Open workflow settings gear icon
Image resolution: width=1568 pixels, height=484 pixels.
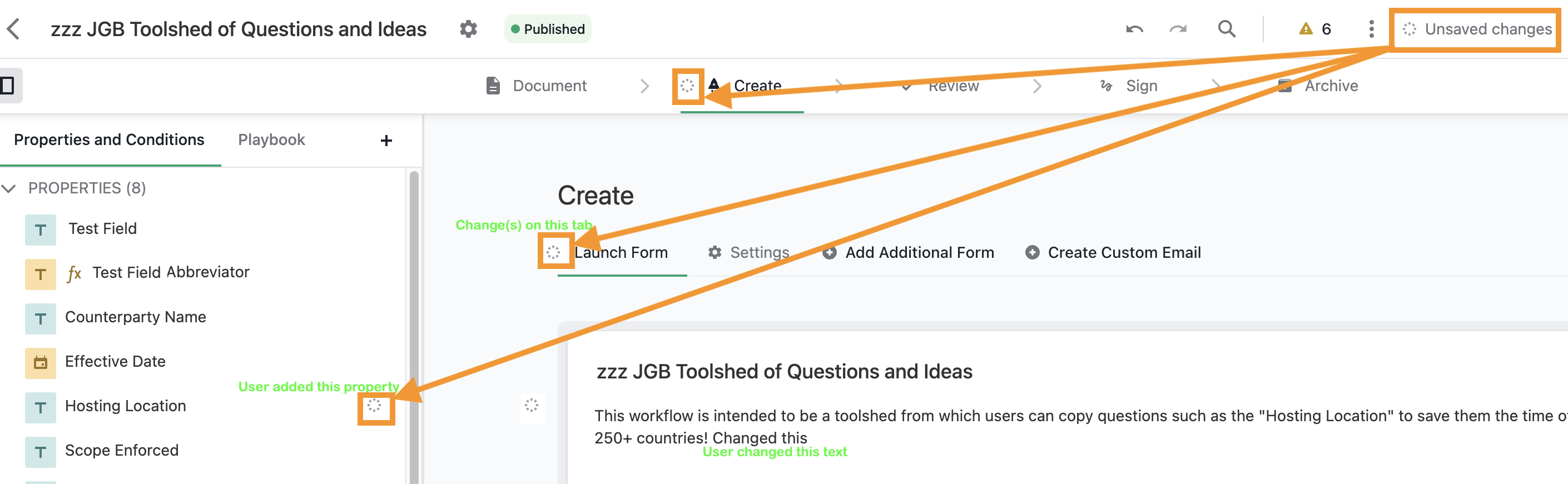click(x=468, y=28)
